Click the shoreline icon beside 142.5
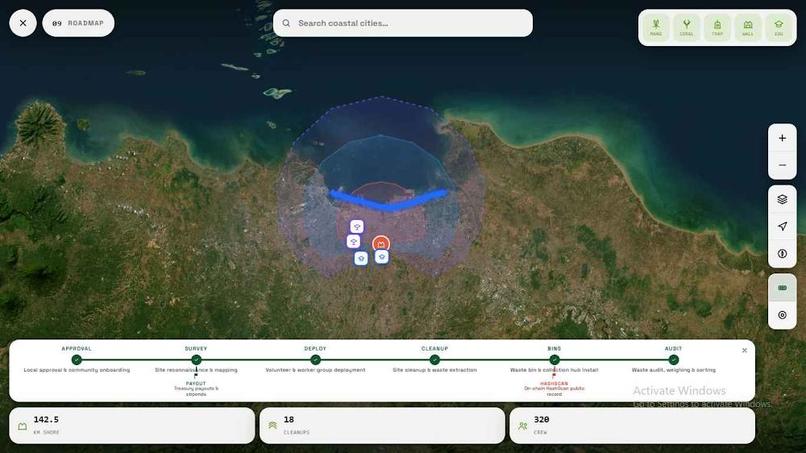 (22, 426)
